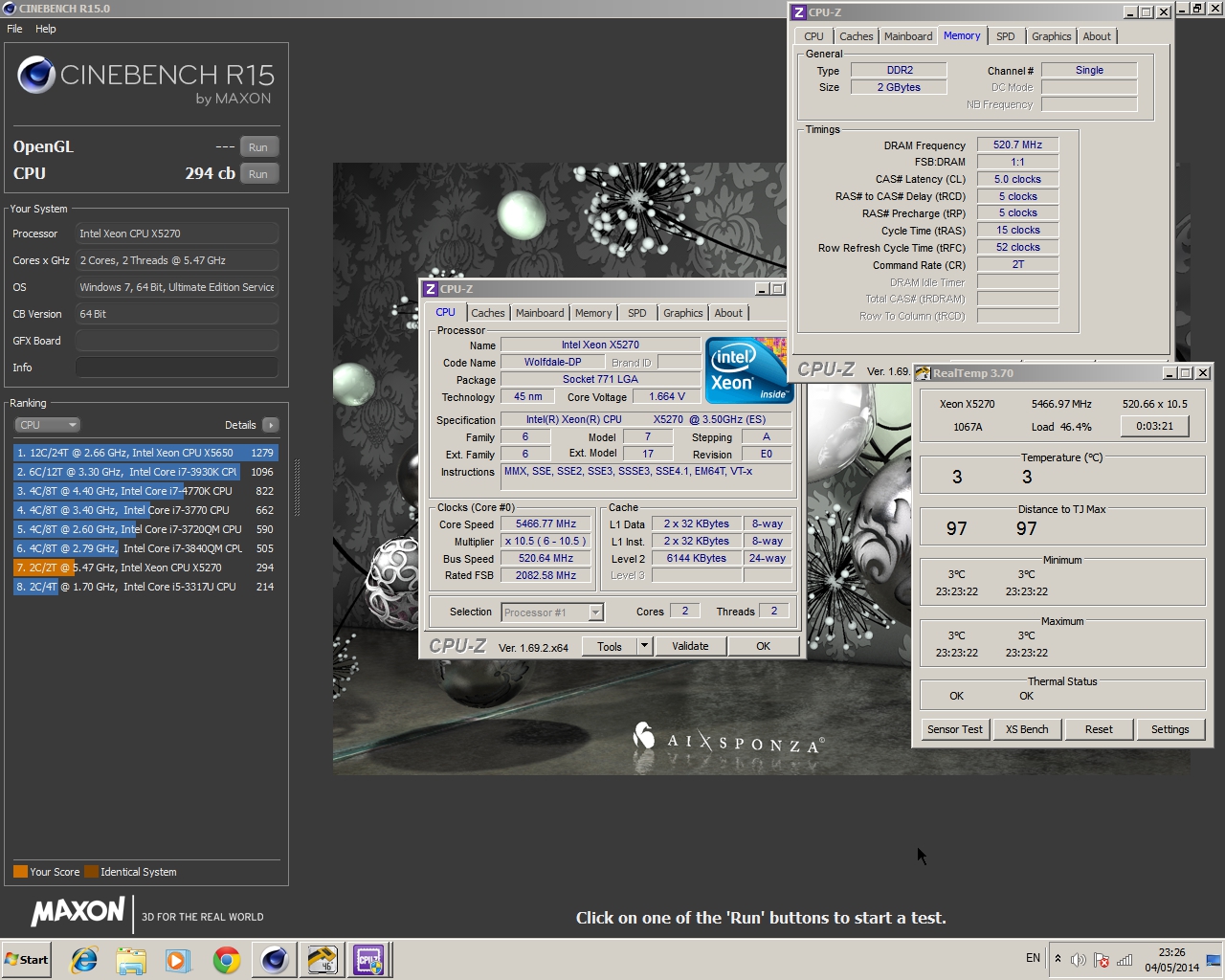
Task: Click the MAXON logo at bottom
Action: coord(78,913)
